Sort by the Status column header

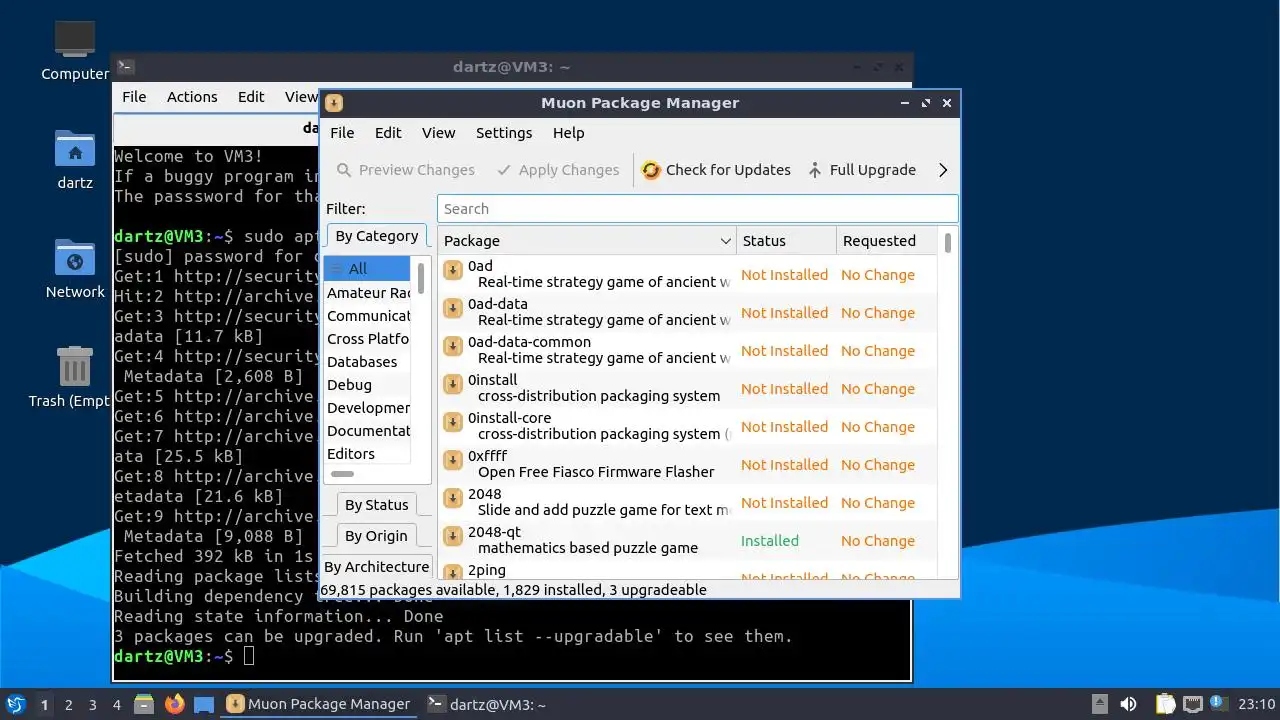point(786,241)
